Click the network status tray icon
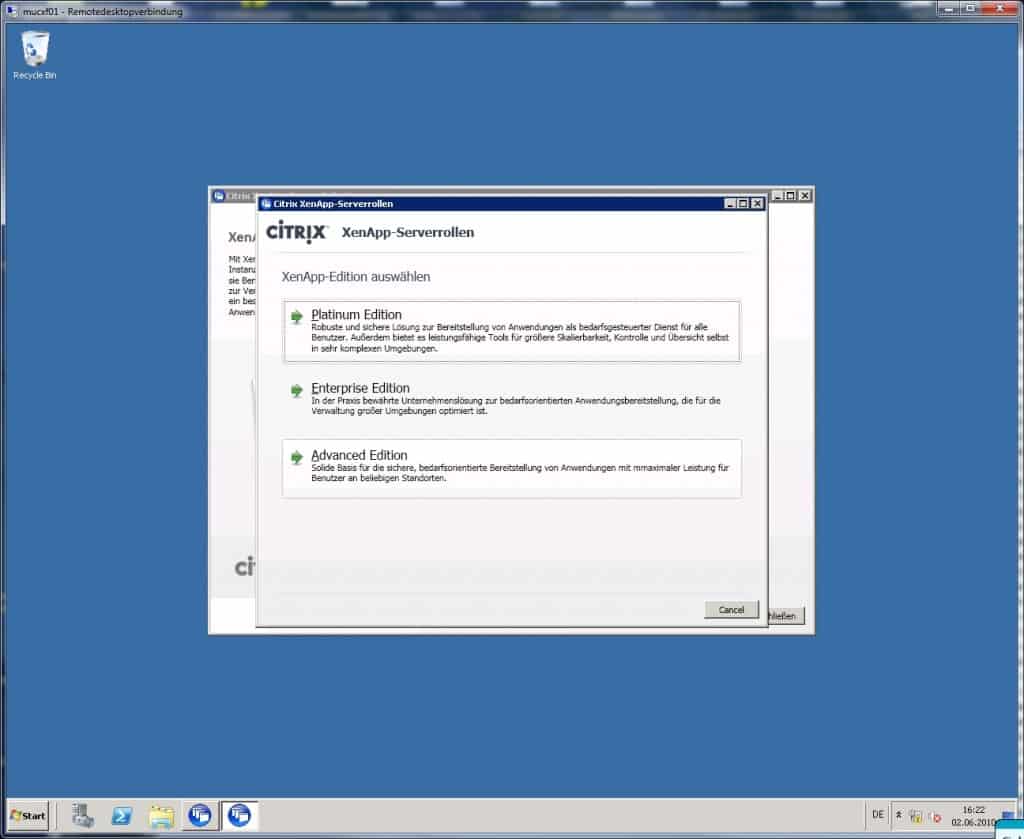 coord(916,816)
